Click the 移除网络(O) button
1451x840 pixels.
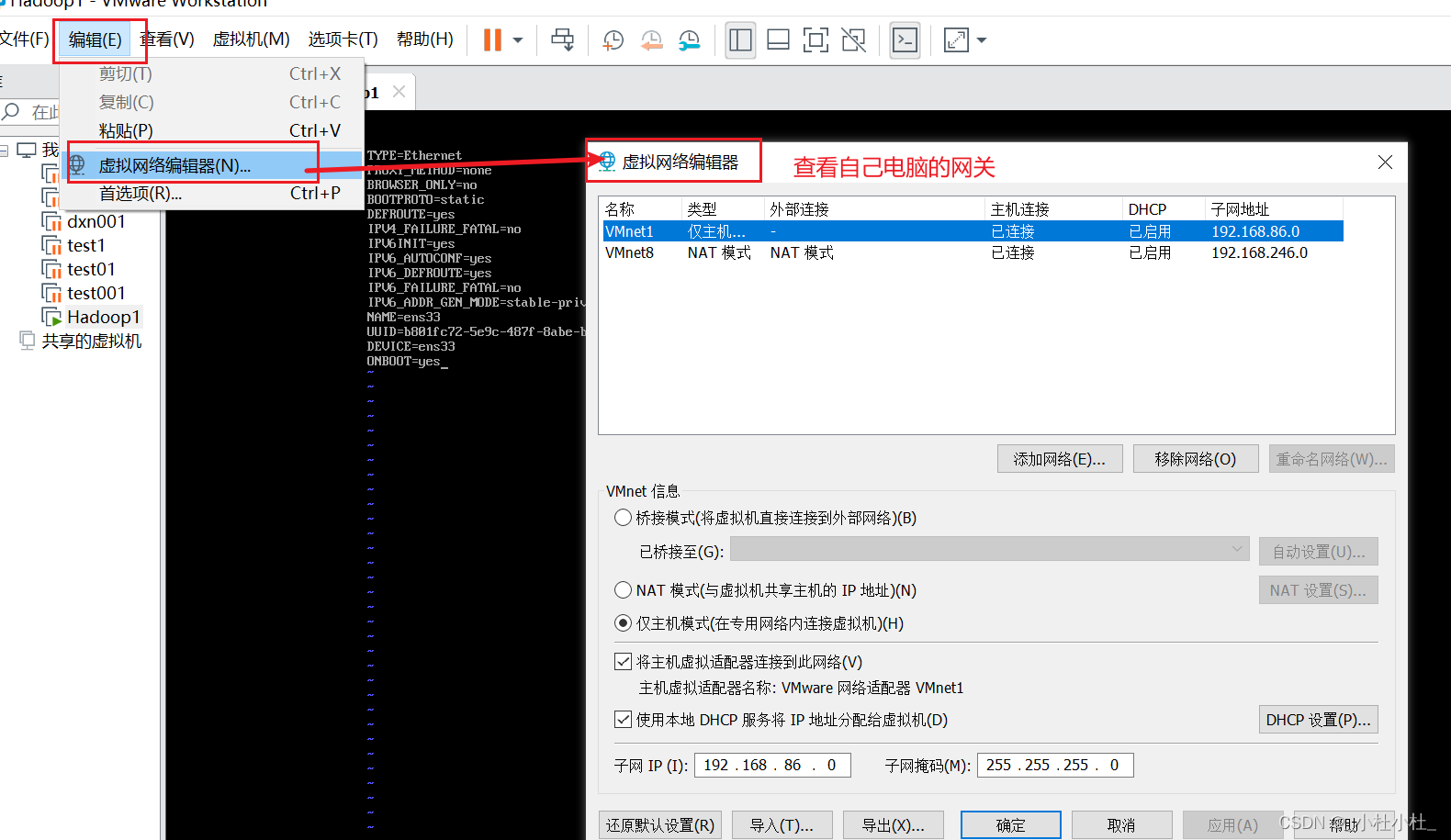(1196, 459)
